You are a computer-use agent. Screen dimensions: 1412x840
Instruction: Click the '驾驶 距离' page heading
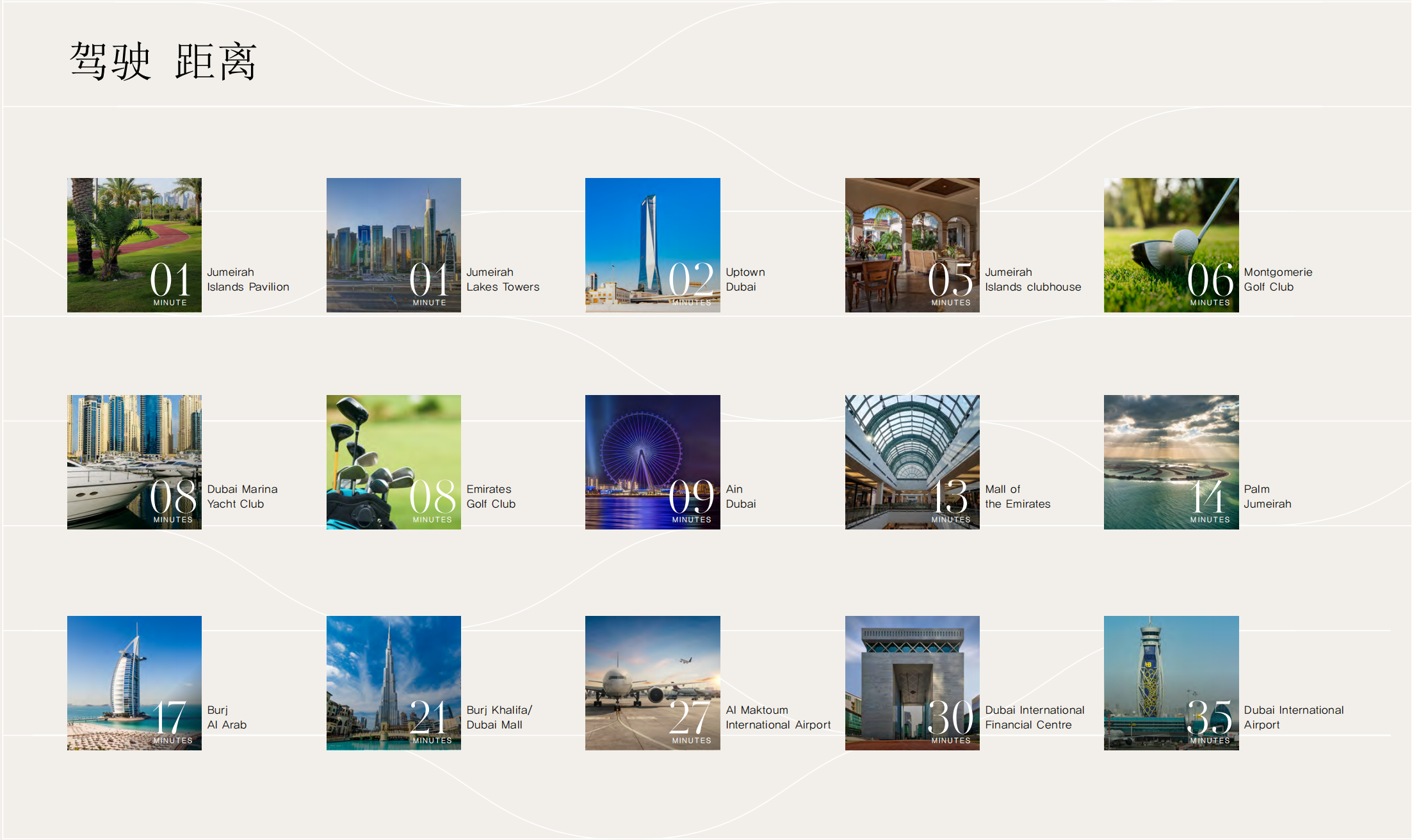tap(163, 61)
